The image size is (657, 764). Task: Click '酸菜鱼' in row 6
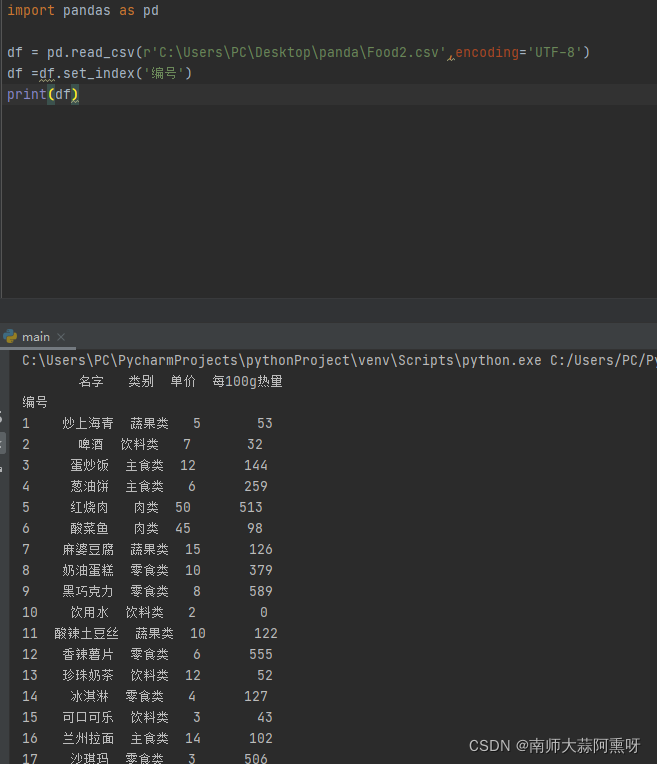point(89,528)
